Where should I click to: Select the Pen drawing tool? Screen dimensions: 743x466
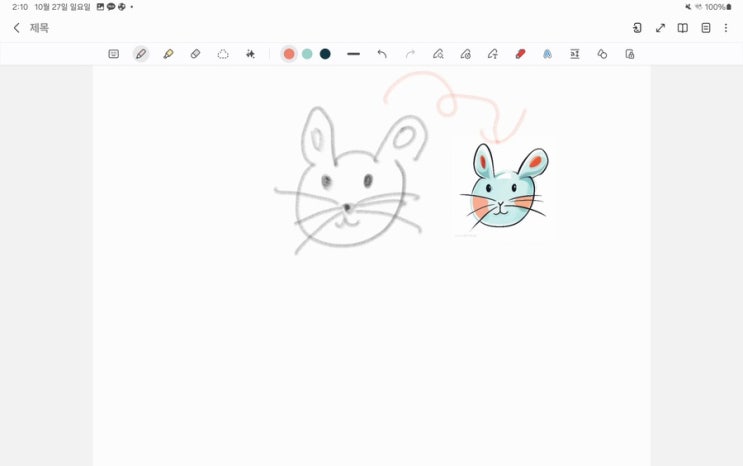tap(141, 54)
